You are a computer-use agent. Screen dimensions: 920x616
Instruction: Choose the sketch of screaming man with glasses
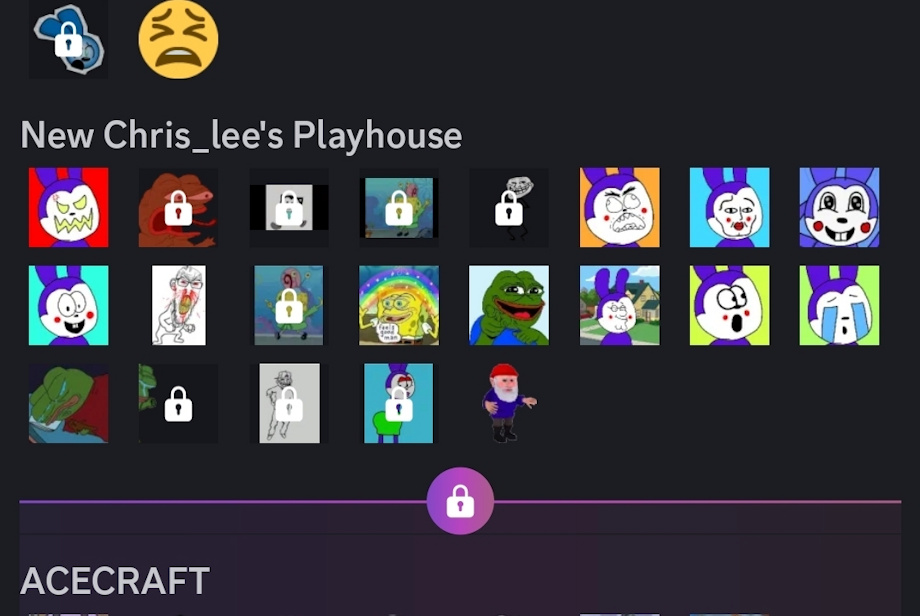[178, 305]
